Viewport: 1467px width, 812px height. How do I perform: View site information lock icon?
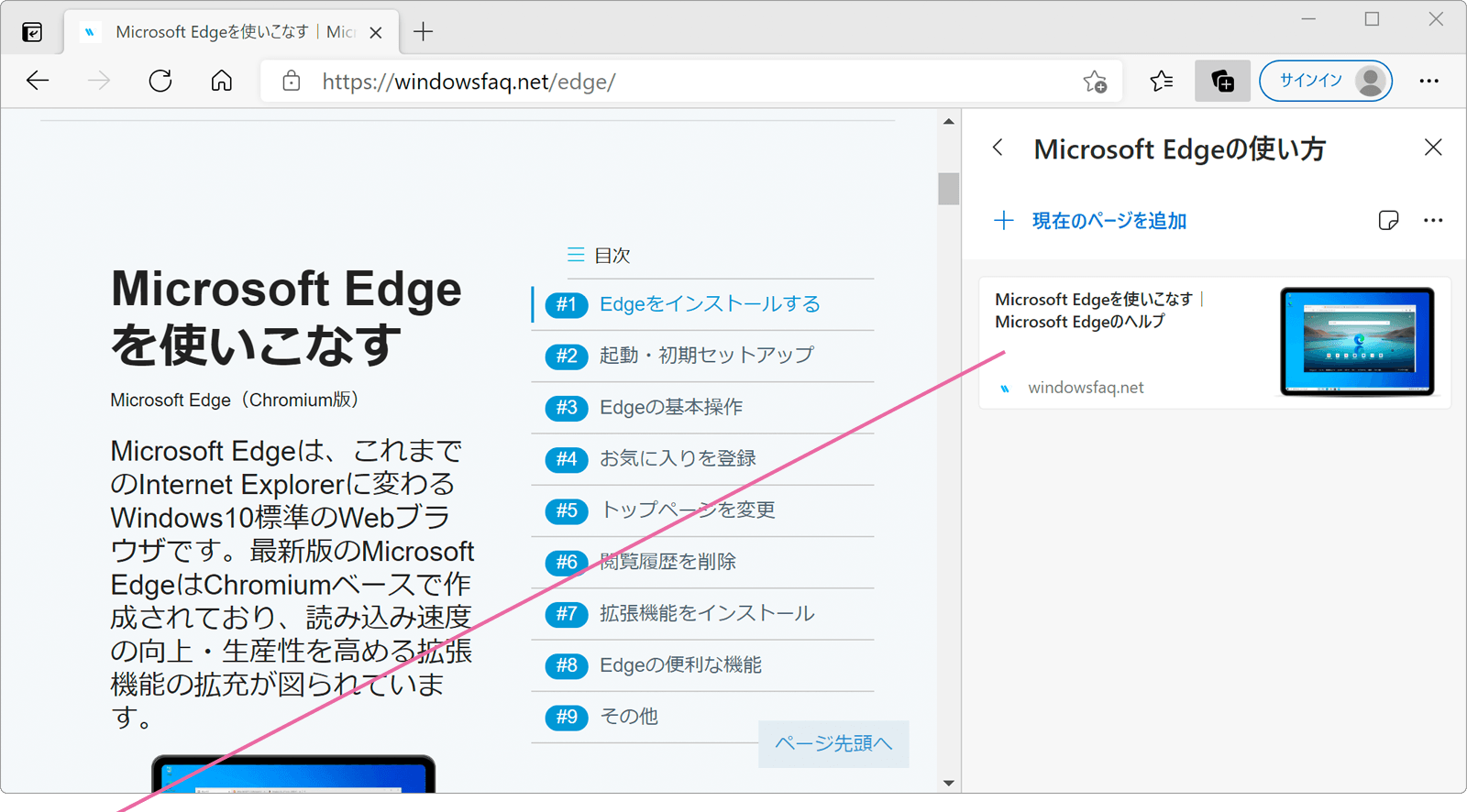point(292,81)
